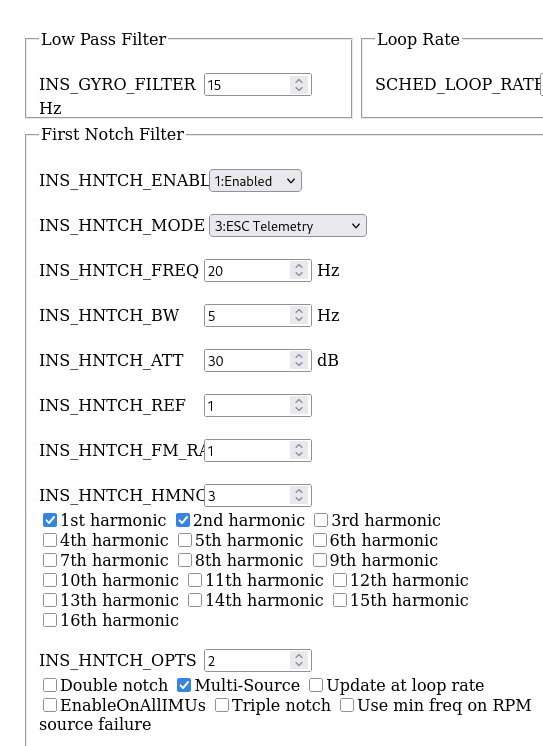Decrement INS_HNTCH_FREQ value with down arrow
543x746 pixels.
[299, 275]
